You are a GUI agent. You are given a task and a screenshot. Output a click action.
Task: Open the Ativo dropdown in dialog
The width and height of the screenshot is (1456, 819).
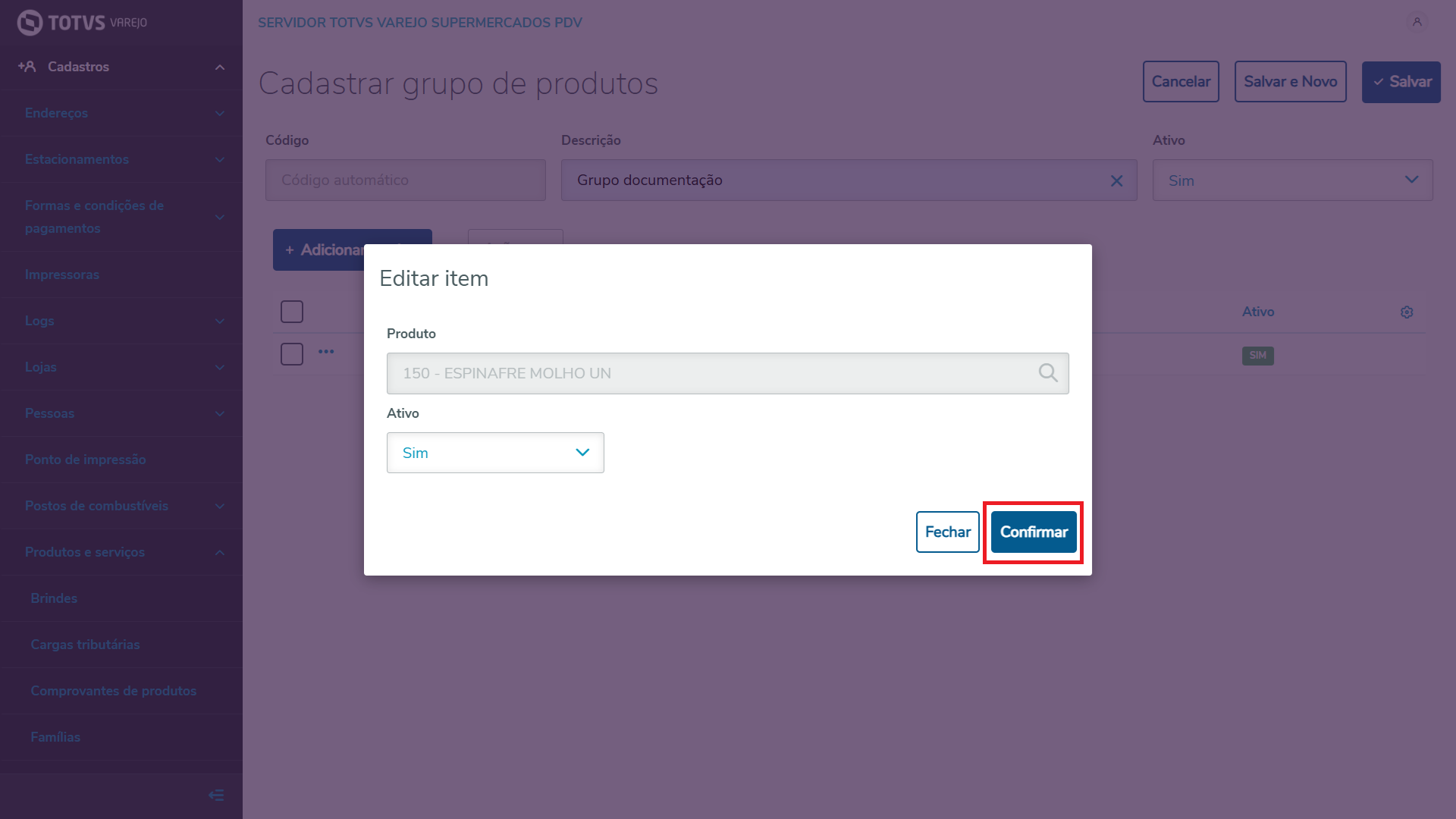click(495, 453)
